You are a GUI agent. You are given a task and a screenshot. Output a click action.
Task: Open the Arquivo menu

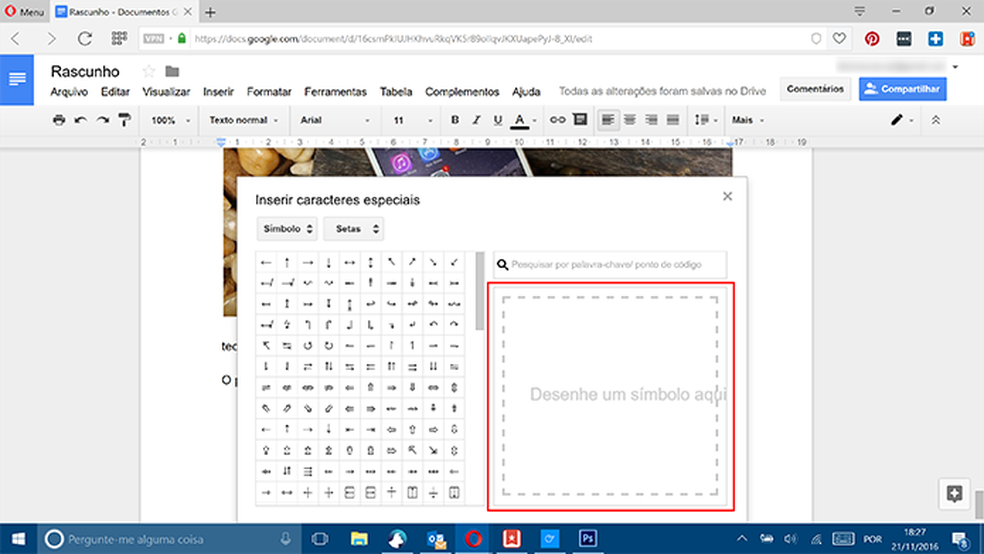tap(69, 92)
